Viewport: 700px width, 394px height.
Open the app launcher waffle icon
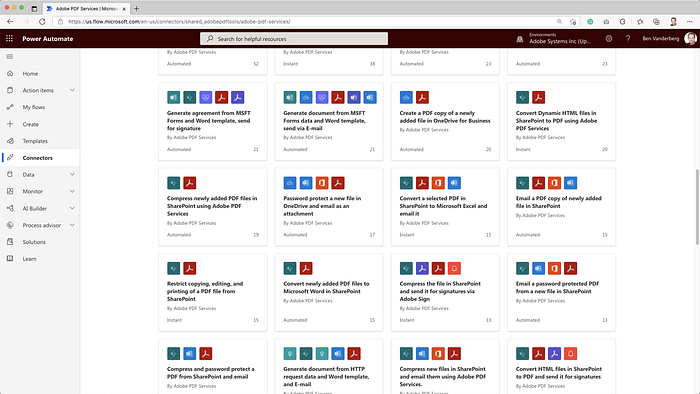[x=9, y=39]
